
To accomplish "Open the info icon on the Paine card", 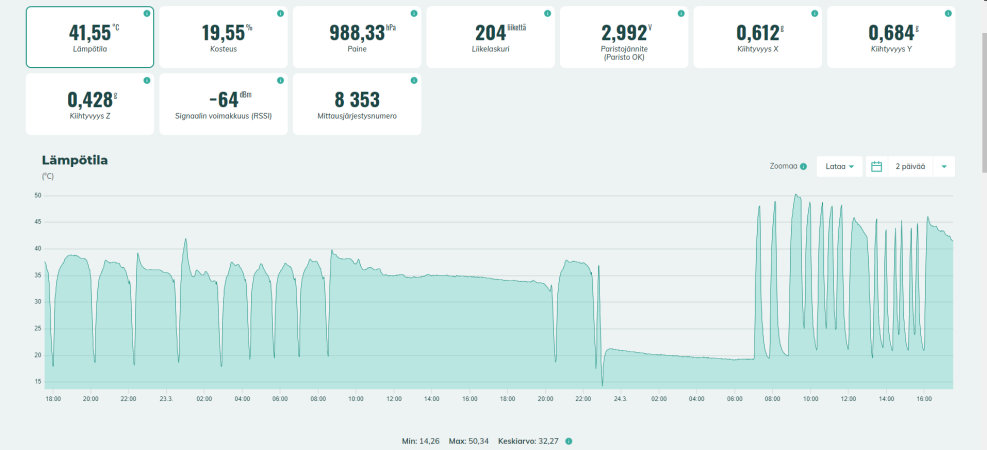I will (x=414, y=13).
